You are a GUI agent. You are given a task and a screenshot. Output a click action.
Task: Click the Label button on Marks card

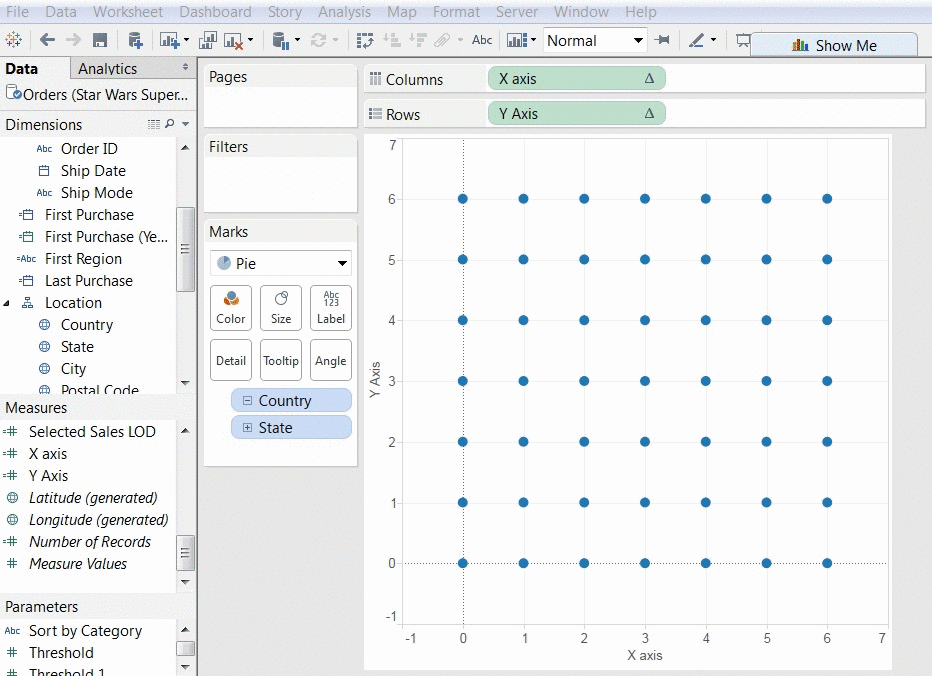coord(330,308)
